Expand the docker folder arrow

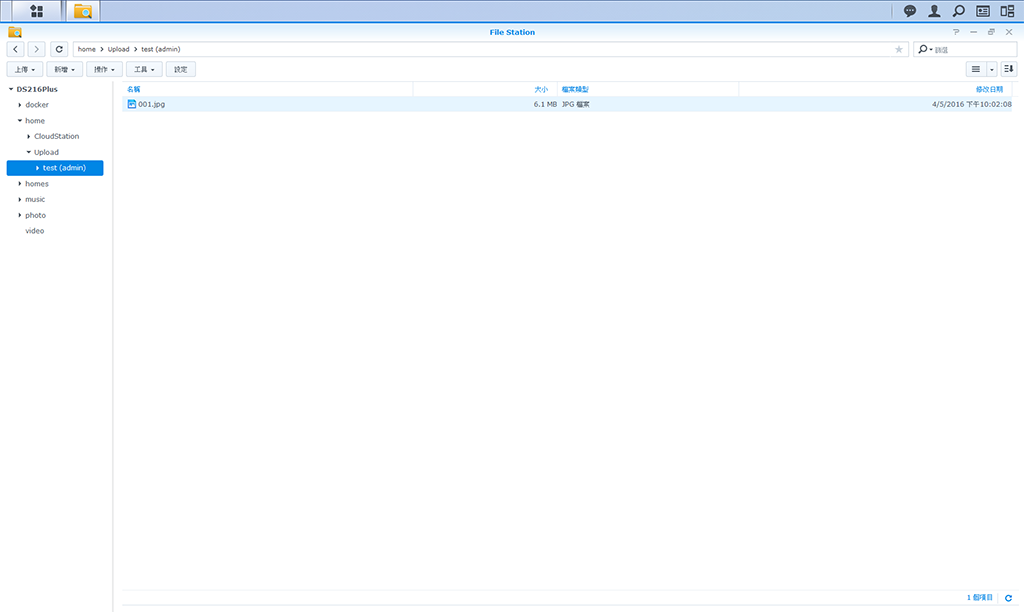coord(20,105)
